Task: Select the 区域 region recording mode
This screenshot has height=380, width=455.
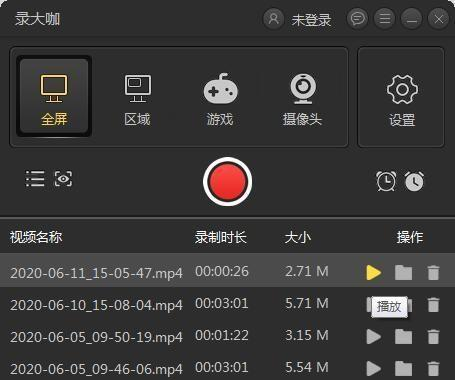Action: tap(137, 100)
